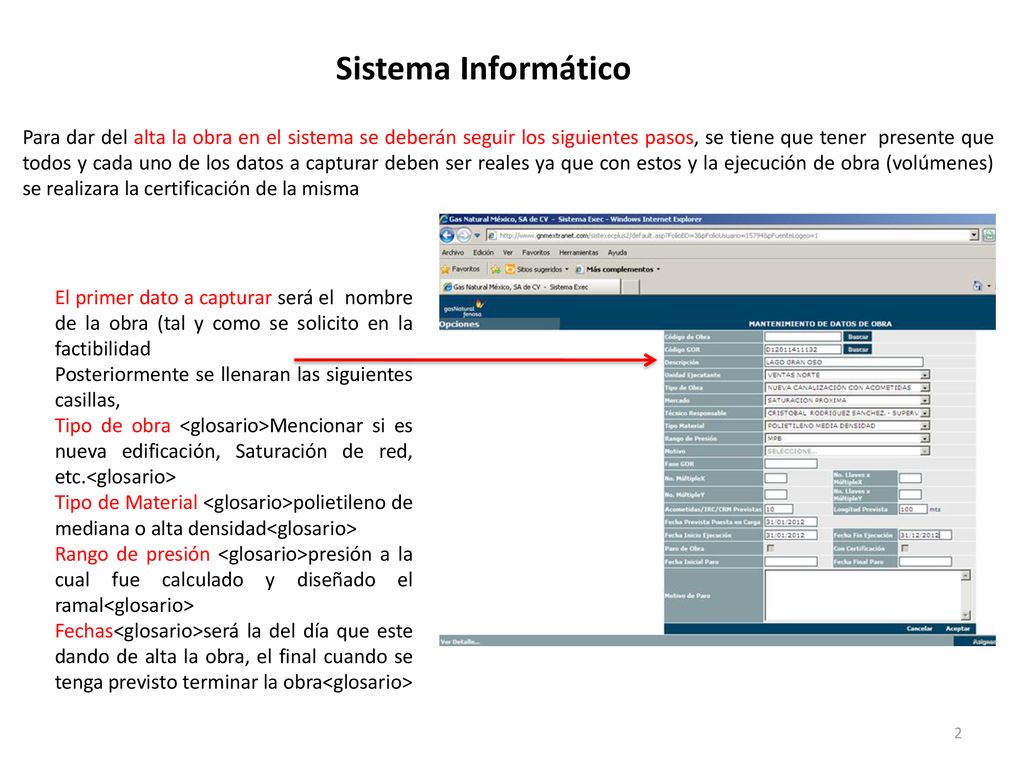Click the No. MúltipleY input field
The width and height of the screenshot is (1024, 768).
(x=776, y=494)
